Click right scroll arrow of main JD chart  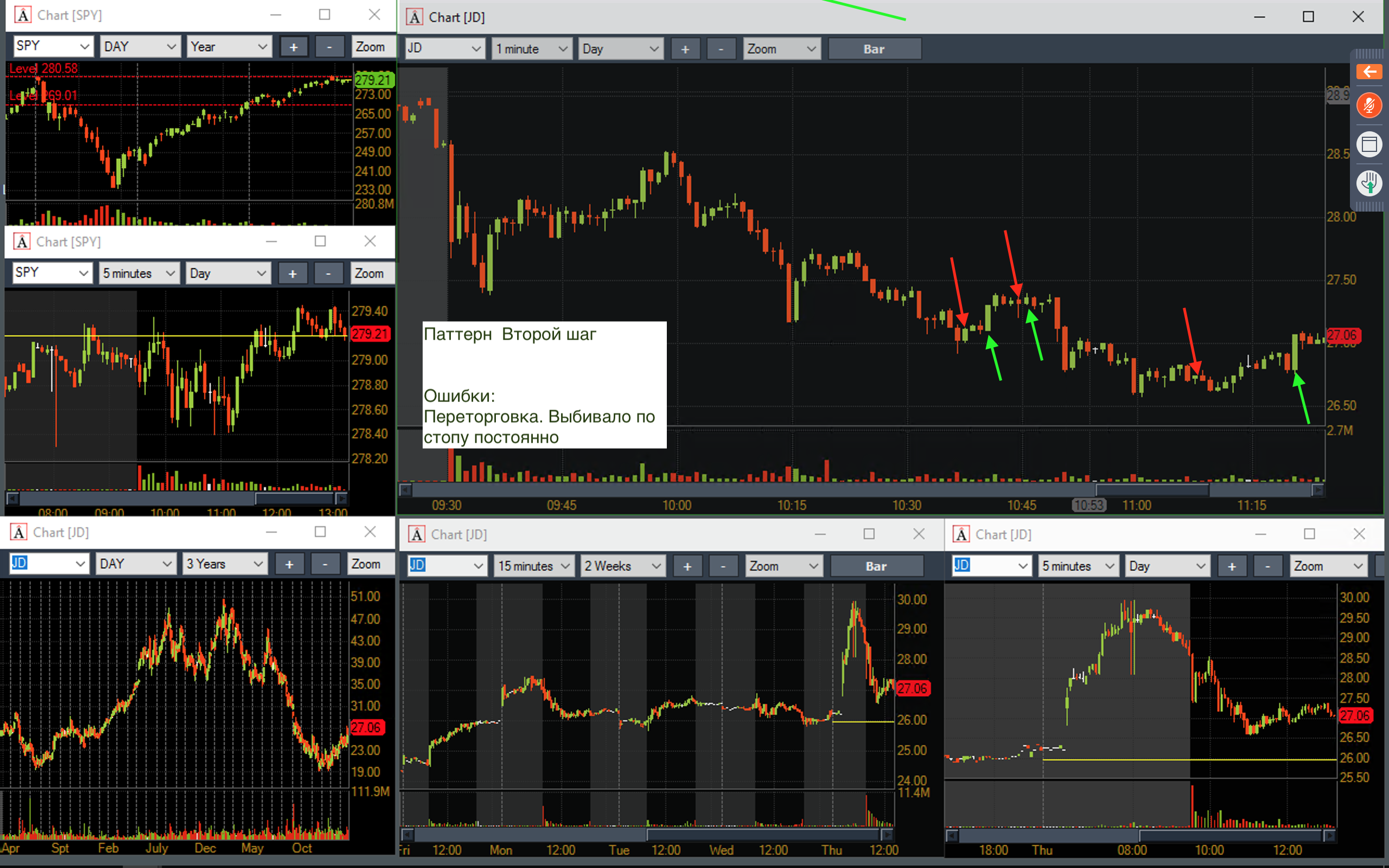1318,490
